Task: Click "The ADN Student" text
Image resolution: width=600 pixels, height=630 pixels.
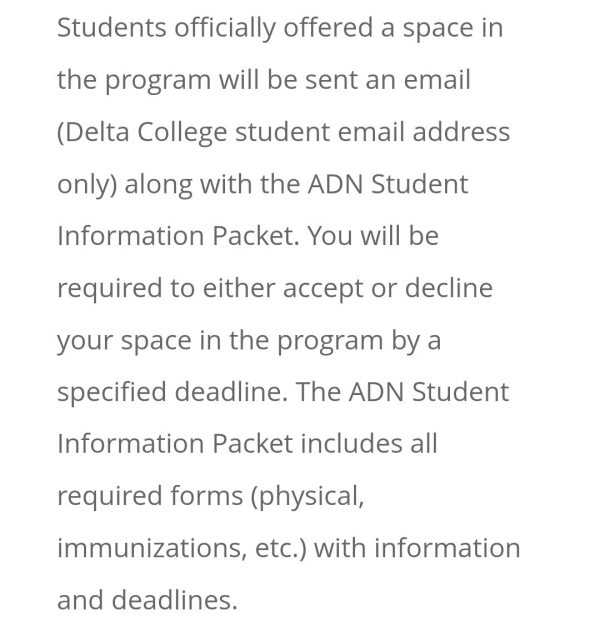Action: click(x=403, y=392)
